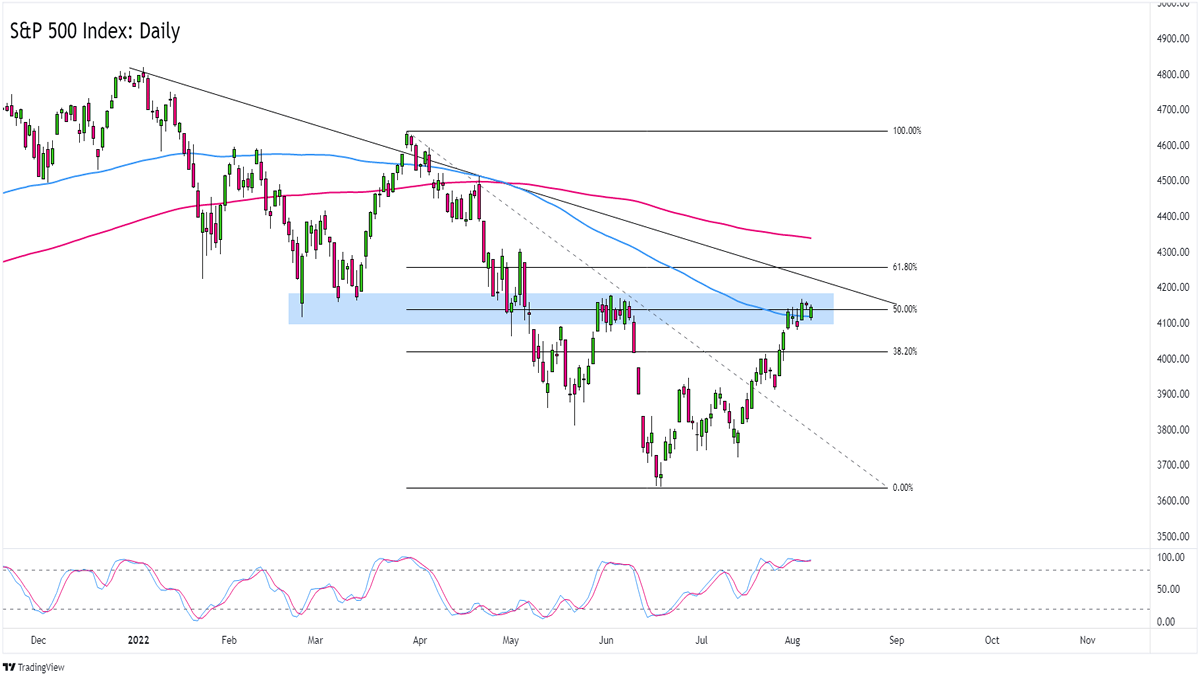Image resolution: width=1200 pixels, height=675 pixels.
Task: Click the Apr label on time axis
Action: click(x=419, y=639)
